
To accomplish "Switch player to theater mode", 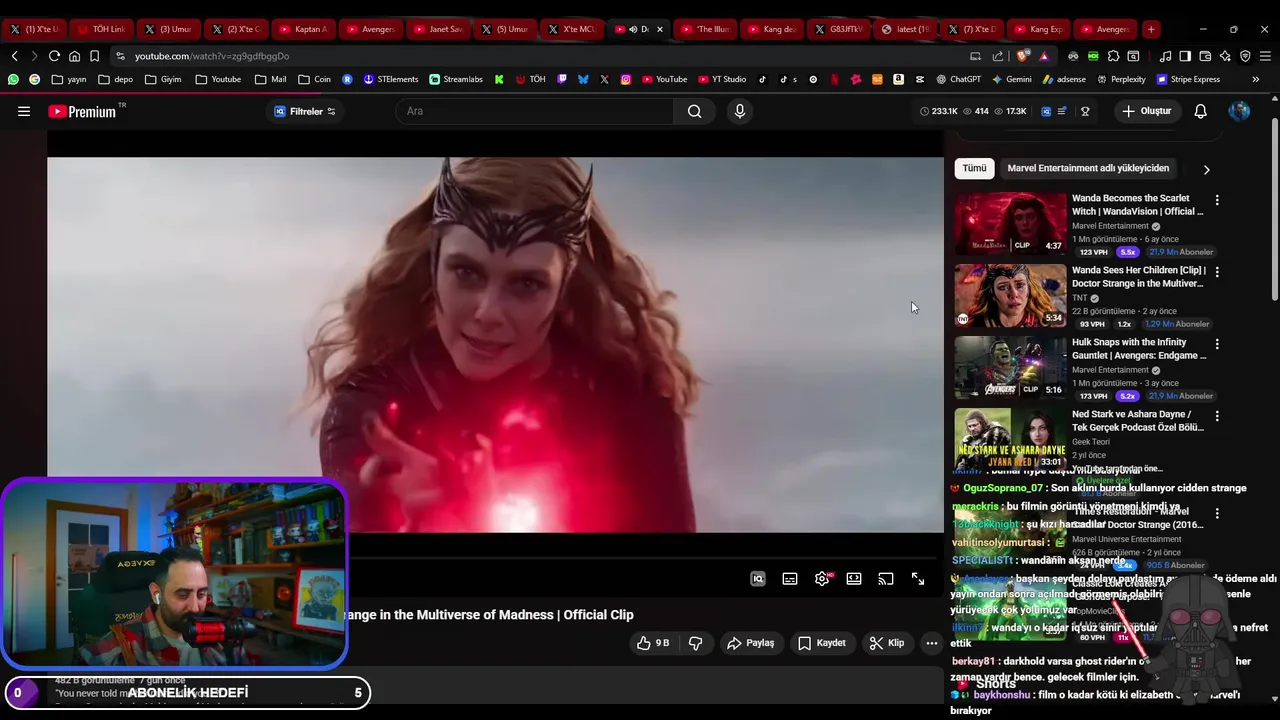I will [x=854, y=579].
